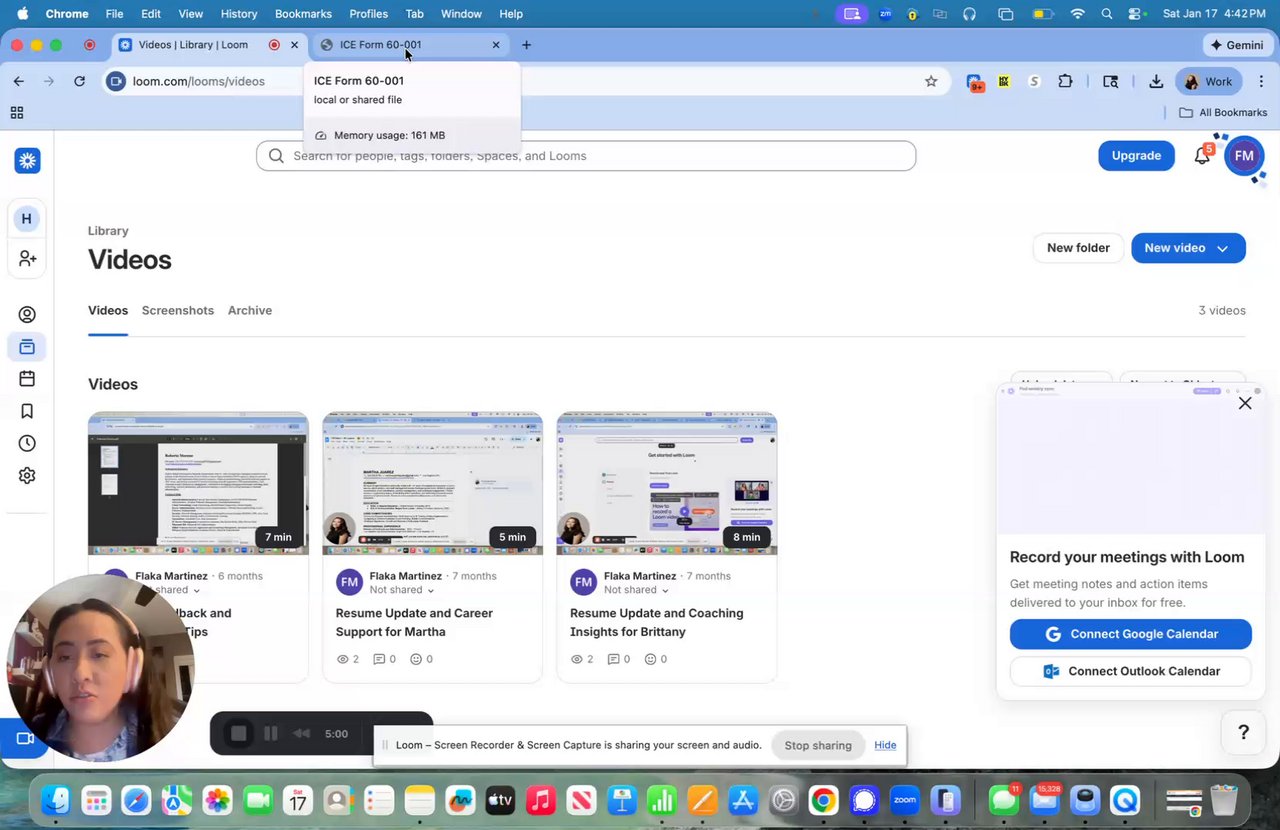Image resolution: width=1280 pixels, height=830 pixels.
Task: Open Chrome Downloads icon
Action: pyautogui.click(x=1156, y=81)
